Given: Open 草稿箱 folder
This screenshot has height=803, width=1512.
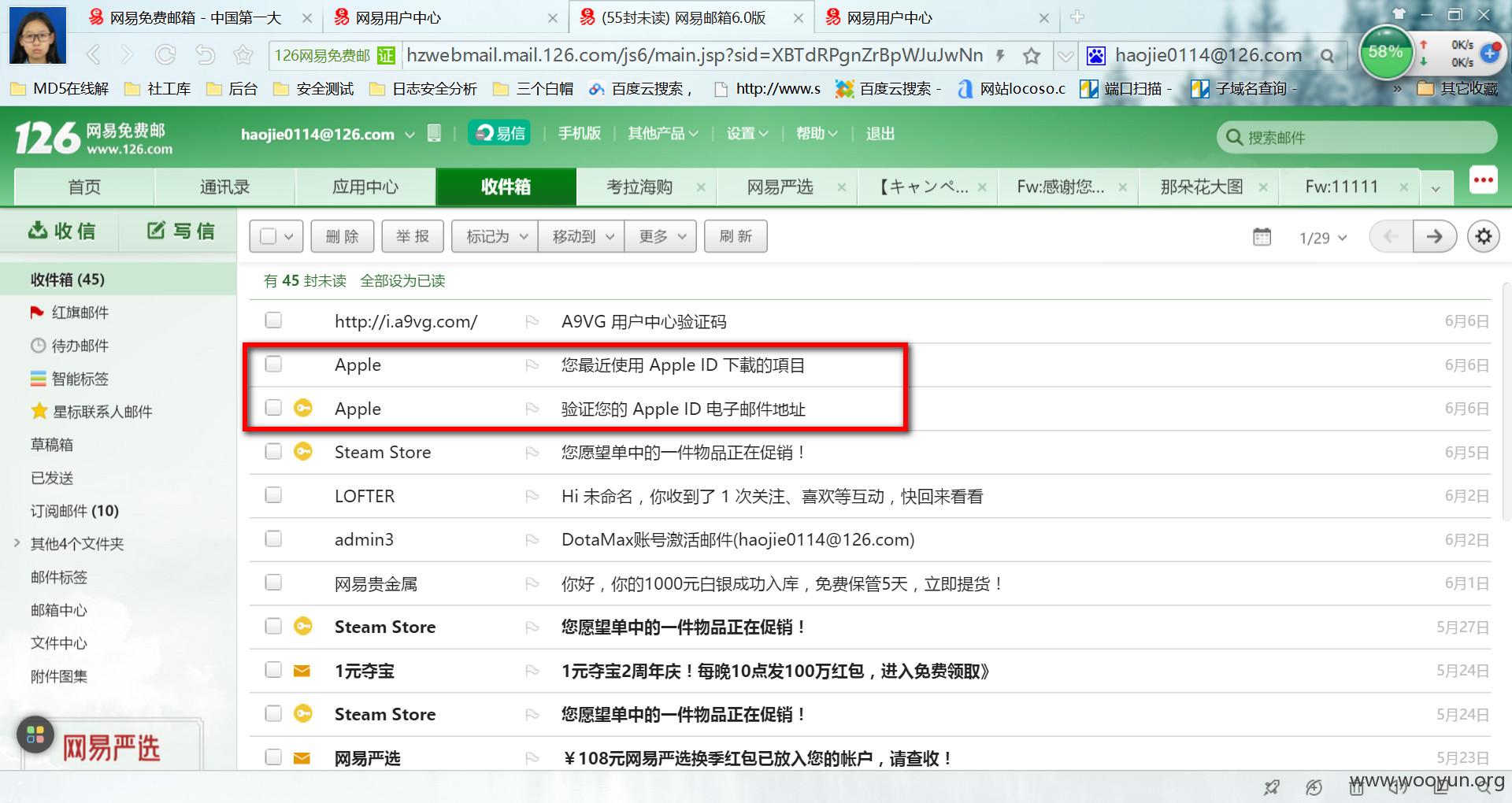Looking at the screenshot, I should tap(52, 445).
